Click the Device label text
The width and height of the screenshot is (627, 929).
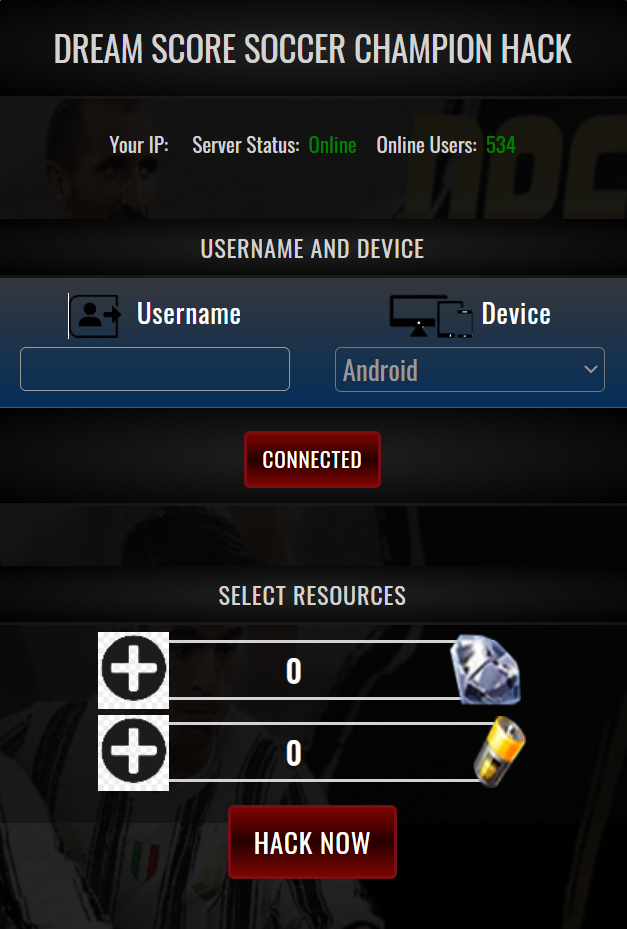tap(516, 313)
